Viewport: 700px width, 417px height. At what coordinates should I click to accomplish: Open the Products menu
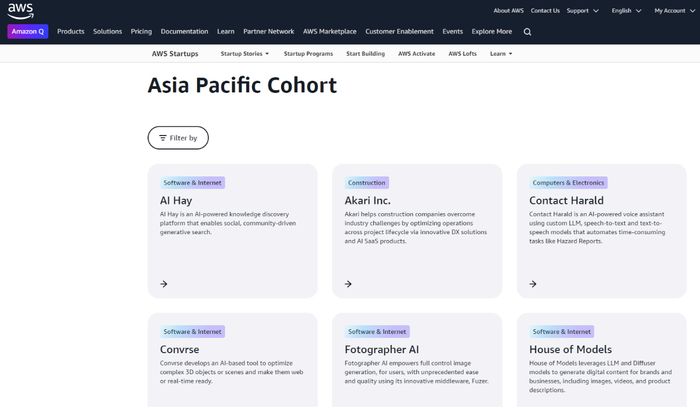(71, 32)
